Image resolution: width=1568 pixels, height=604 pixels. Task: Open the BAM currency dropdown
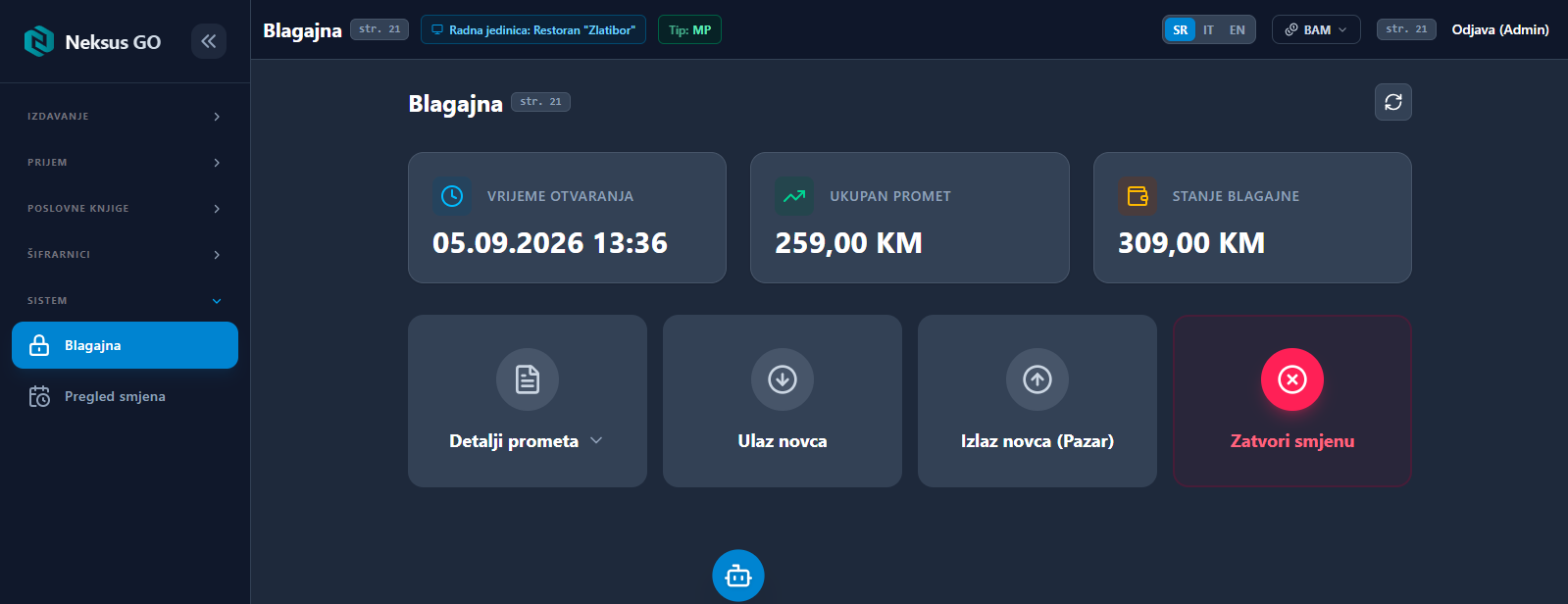click(x=1316, y=30)
